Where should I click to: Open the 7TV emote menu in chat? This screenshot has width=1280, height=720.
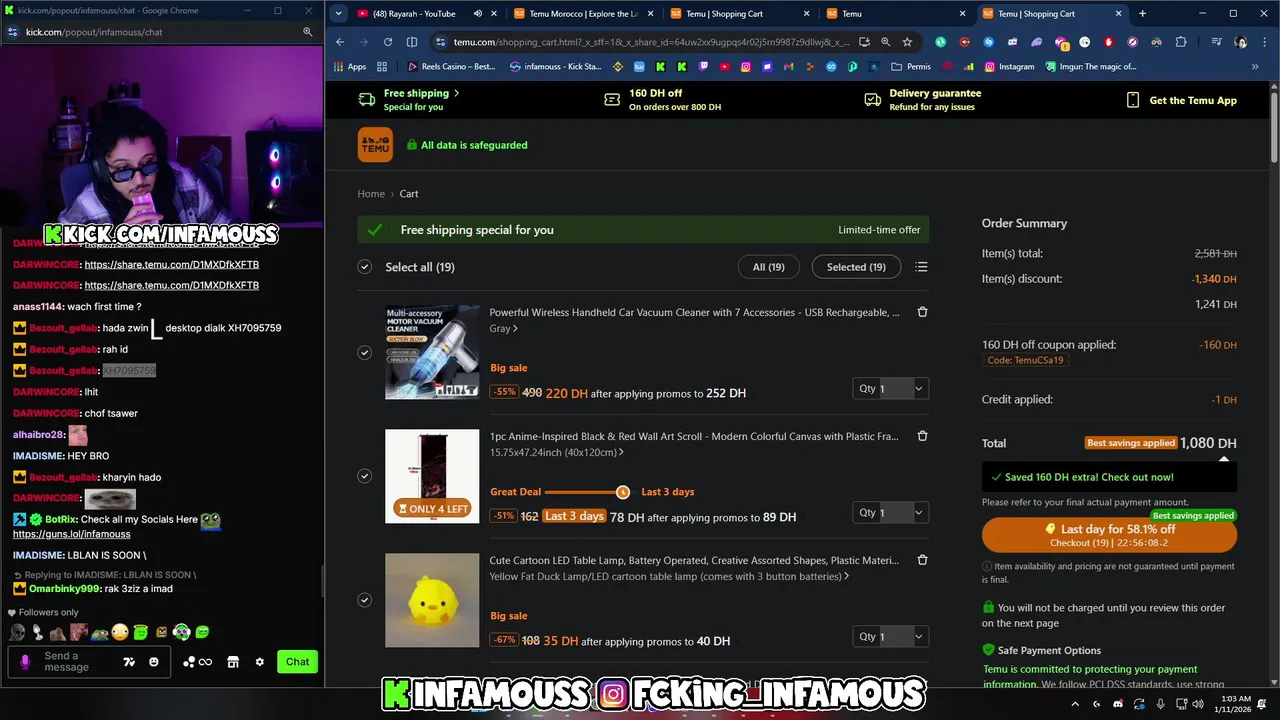coord(129,662)
